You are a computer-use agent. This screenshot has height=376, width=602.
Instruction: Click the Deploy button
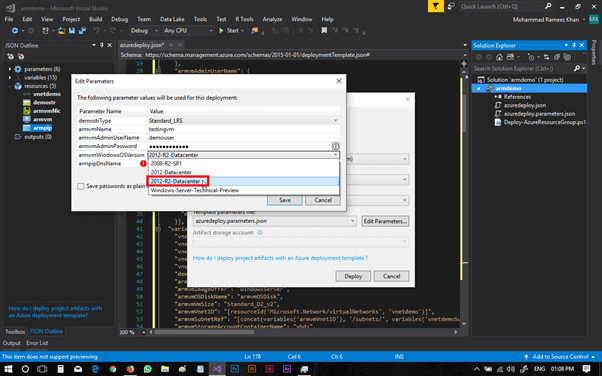pyautogui.click(x=353, y=276)
